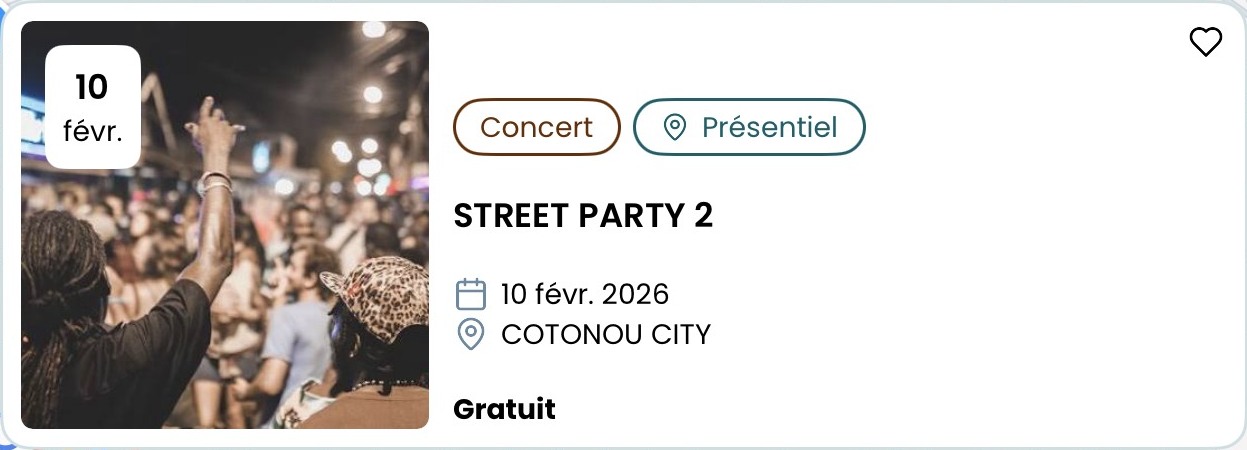Click the Gratuit price label

[504, 409]
